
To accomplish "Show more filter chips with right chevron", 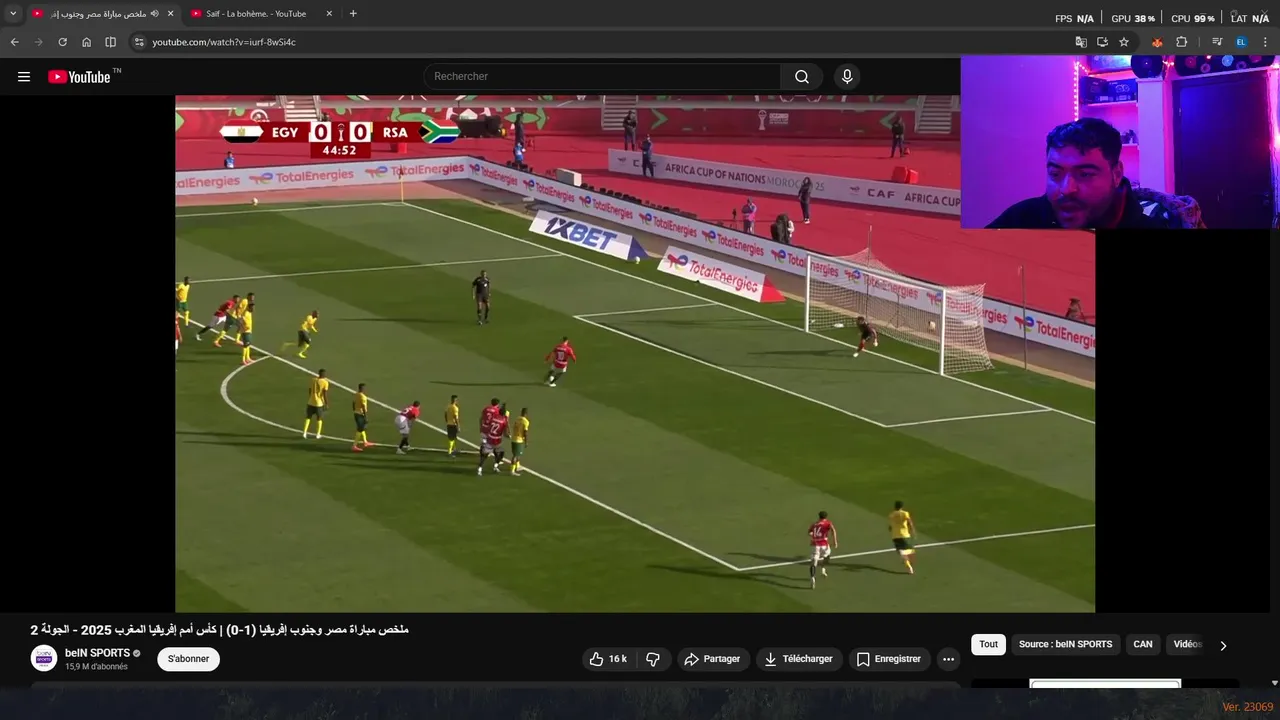I will 1223,645.
